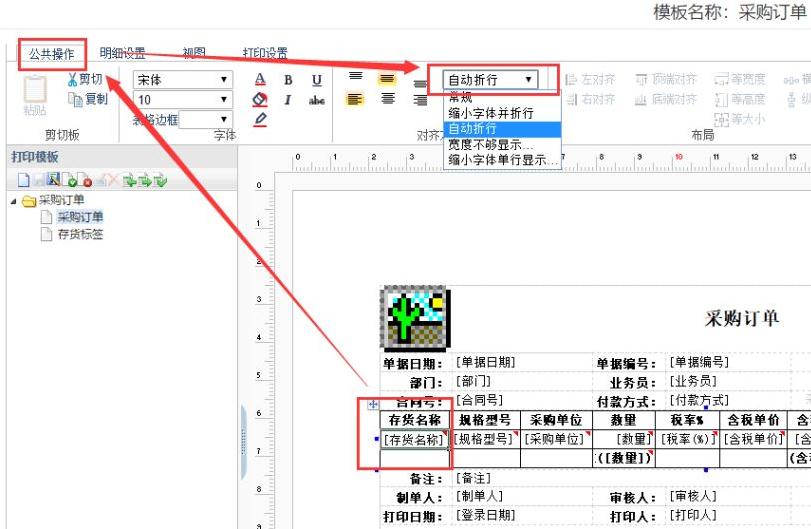The width and height of the screenshot is (811, 529).
Task: Select the cactus logo image on the template
Action: 414,319
